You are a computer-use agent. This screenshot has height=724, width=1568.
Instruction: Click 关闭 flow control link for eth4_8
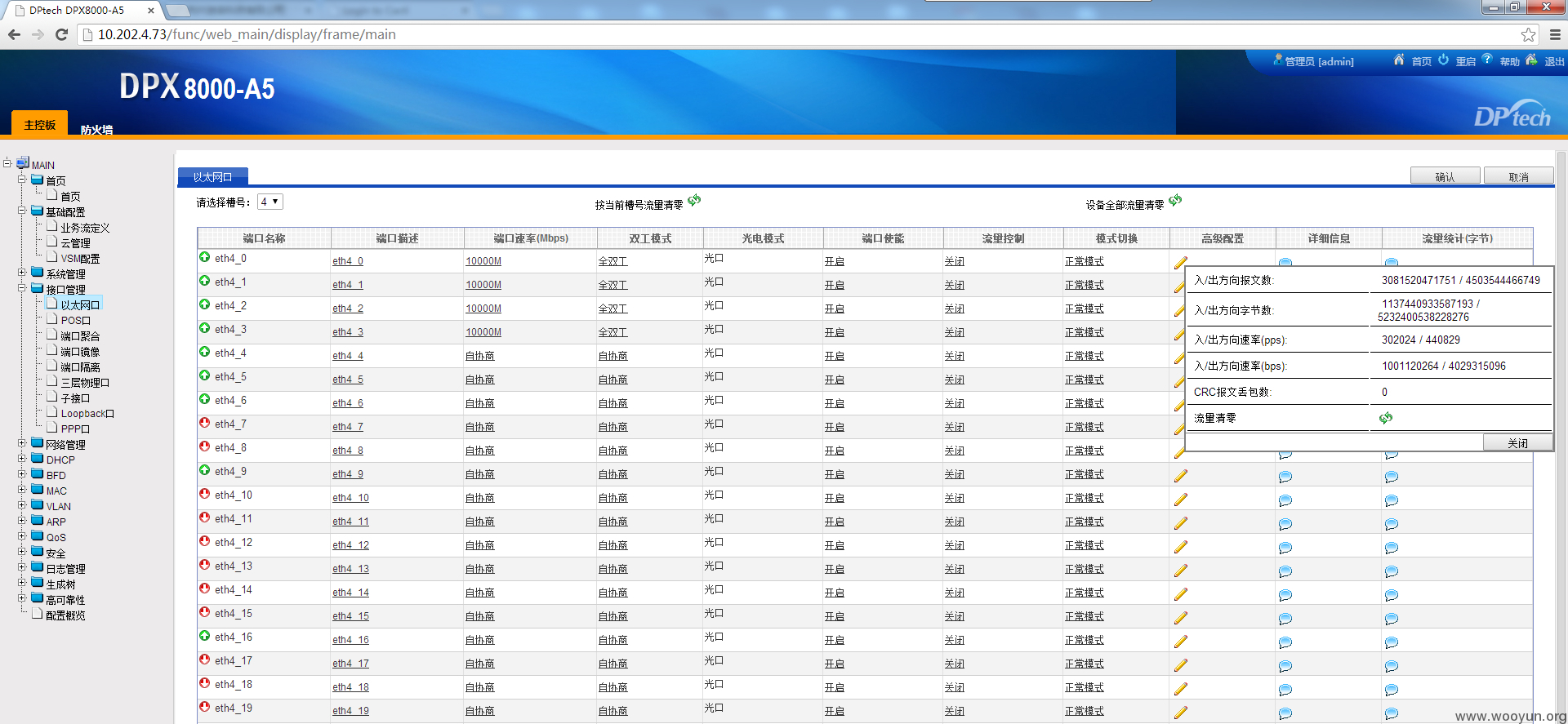pos(954,451)
